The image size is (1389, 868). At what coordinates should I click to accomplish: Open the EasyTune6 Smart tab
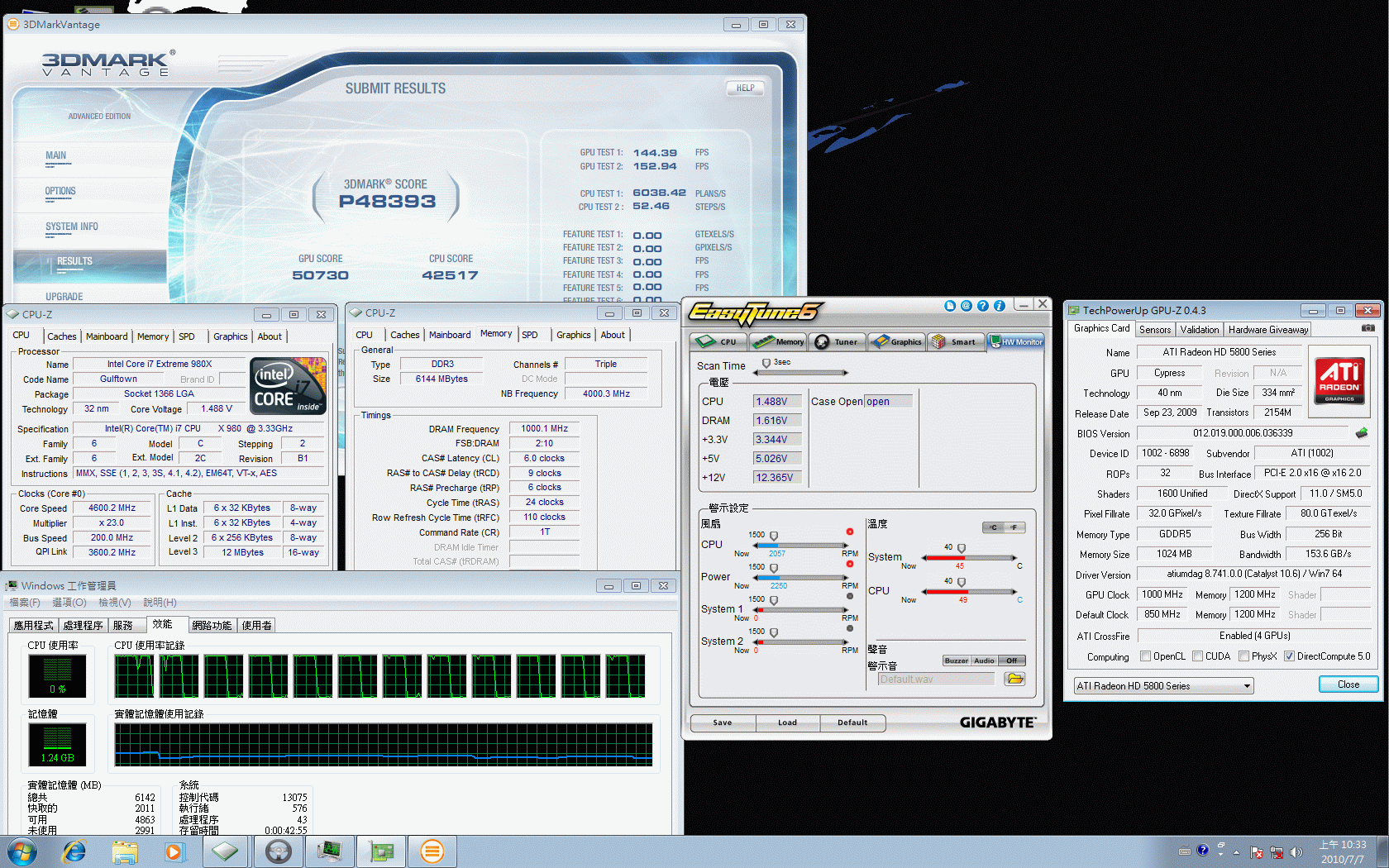click(955, 341)
